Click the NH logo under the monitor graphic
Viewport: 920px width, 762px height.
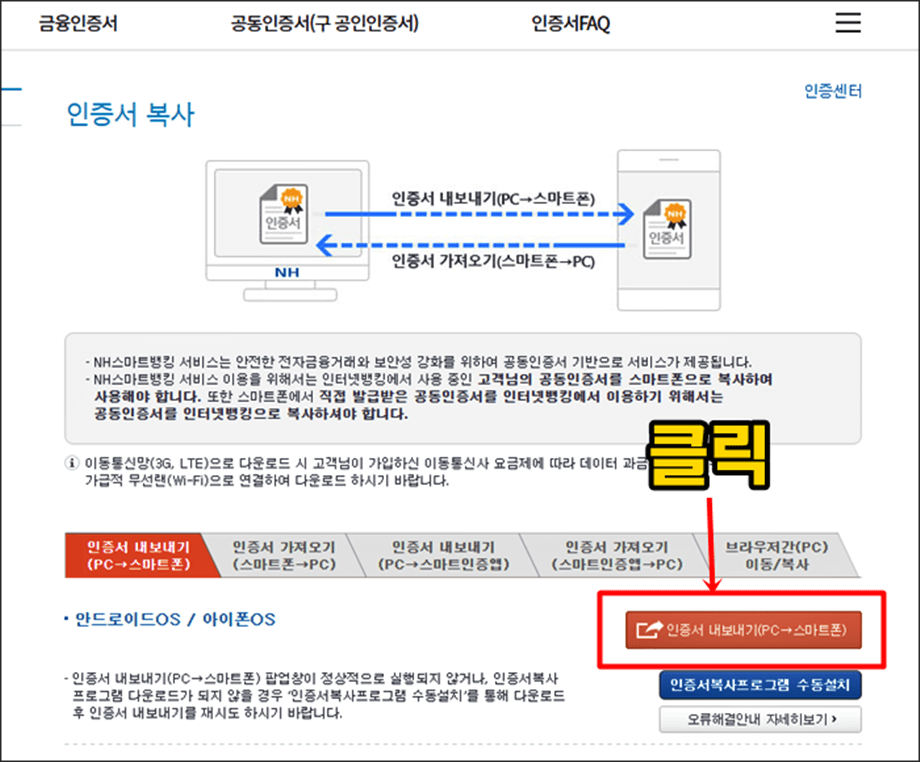[x=288, y=272]
